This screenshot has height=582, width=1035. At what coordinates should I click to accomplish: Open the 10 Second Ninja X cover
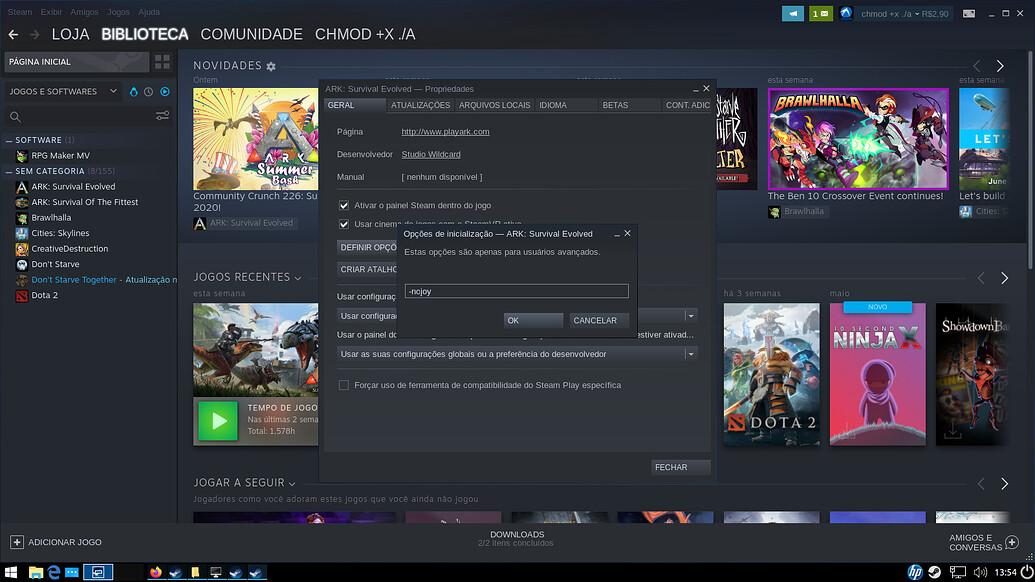click(877, 374)
